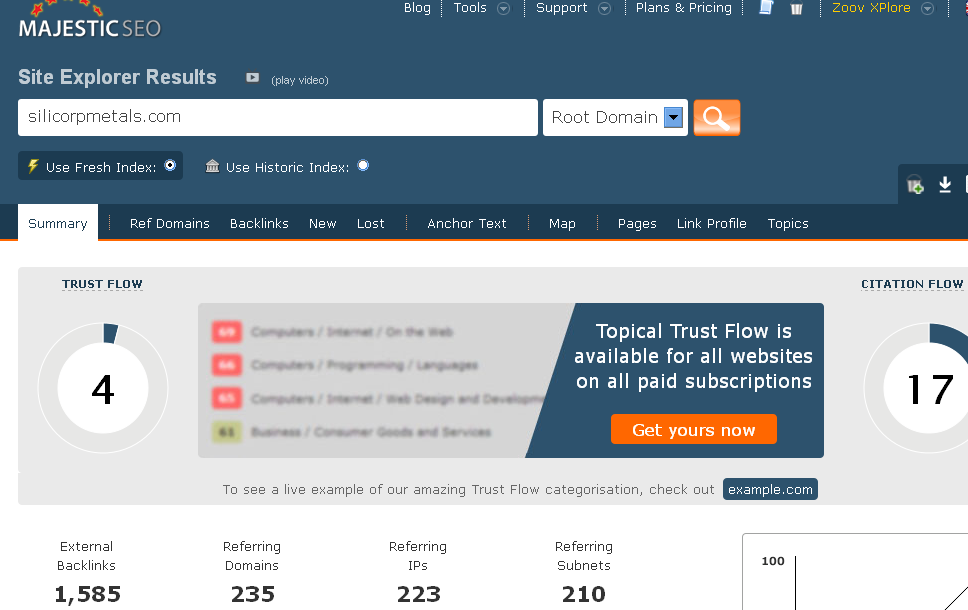Open the Zoov XPlore account menu
This screenshot has height=610, width=968.
pyautogui.click(x=871, y=7)
